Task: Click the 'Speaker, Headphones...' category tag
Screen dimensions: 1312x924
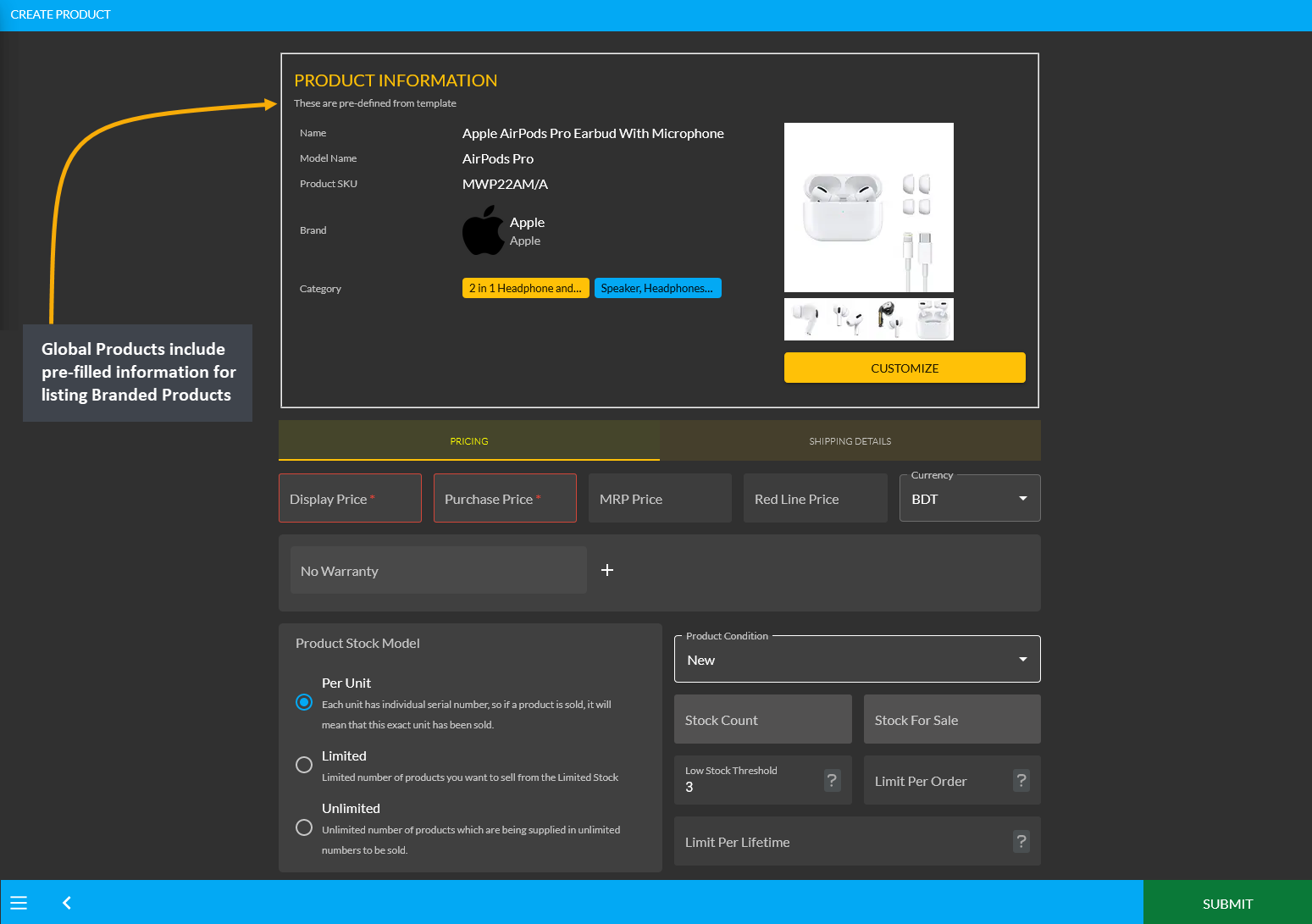Action: click(657, 288)
